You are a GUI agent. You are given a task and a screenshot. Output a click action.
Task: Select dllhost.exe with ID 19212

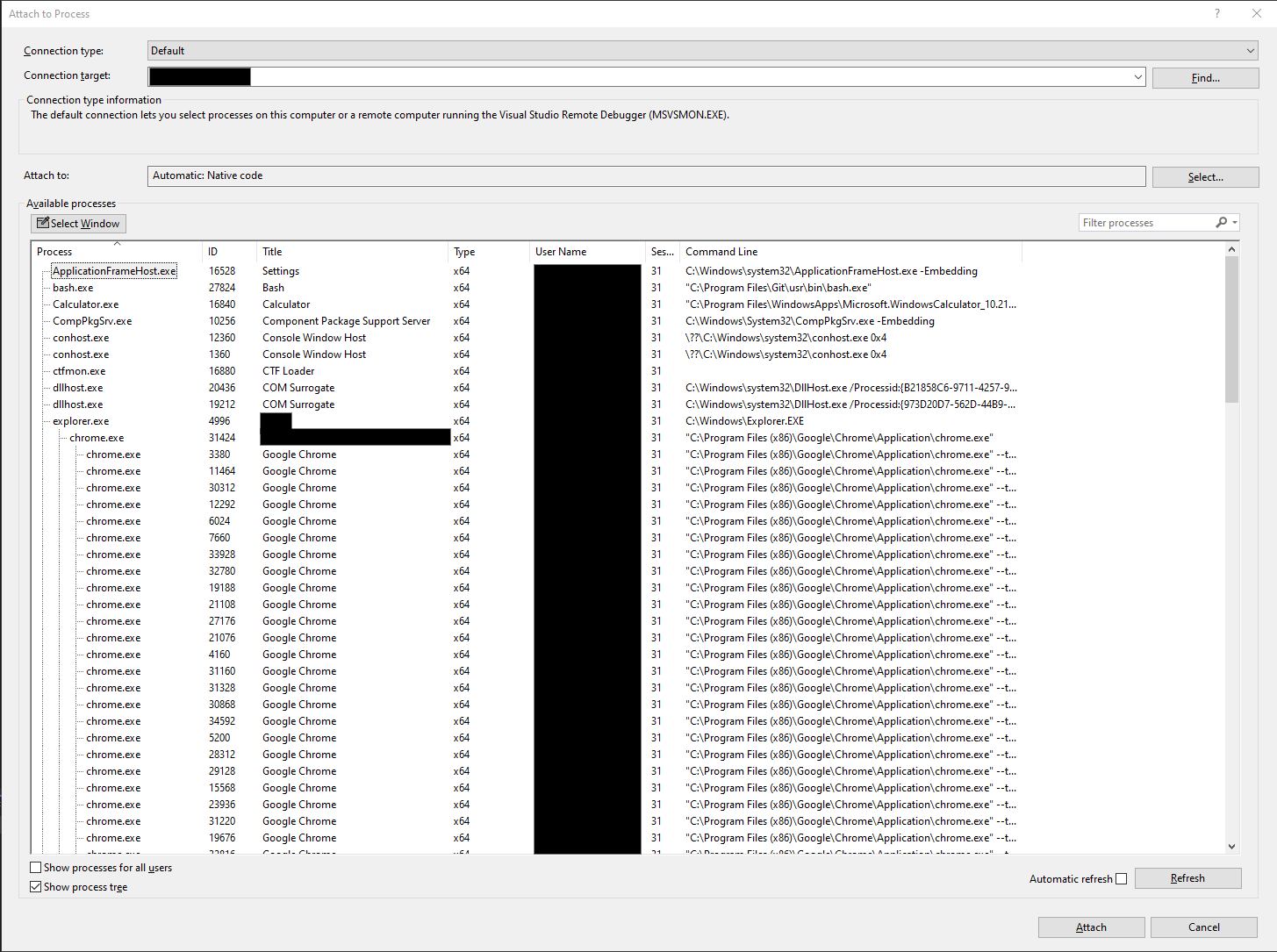click(77, 404)
